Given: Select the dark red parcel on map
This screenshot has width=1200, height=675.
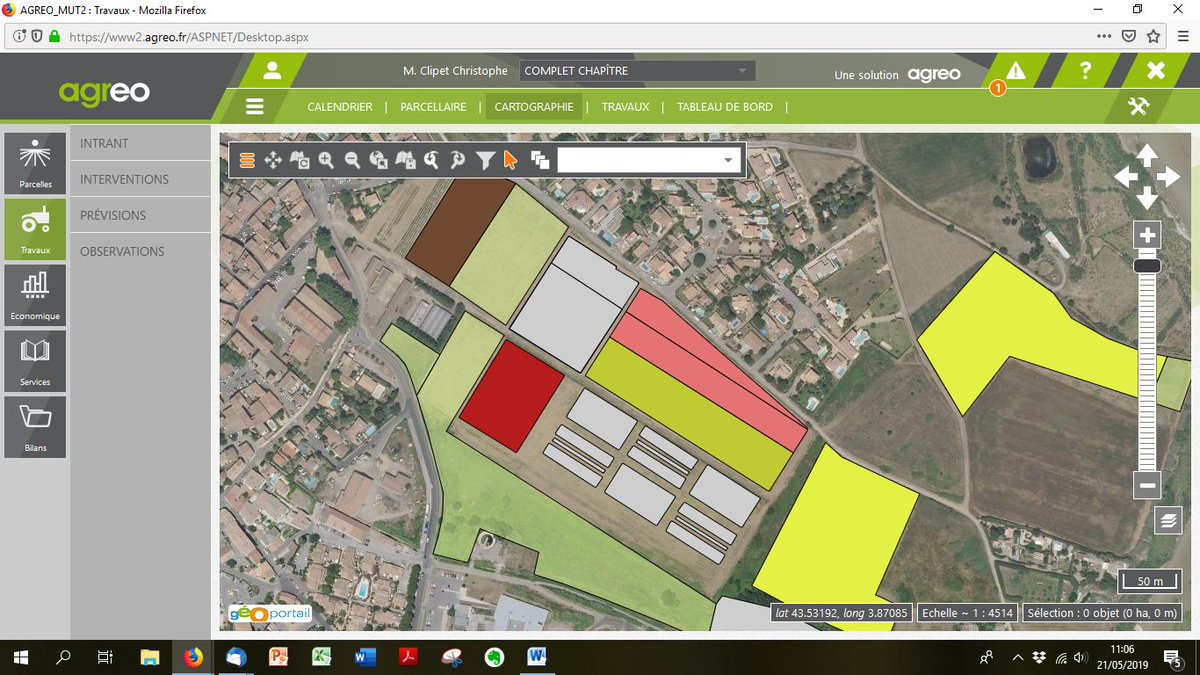Looking at the screenshot, I should 511,395.
